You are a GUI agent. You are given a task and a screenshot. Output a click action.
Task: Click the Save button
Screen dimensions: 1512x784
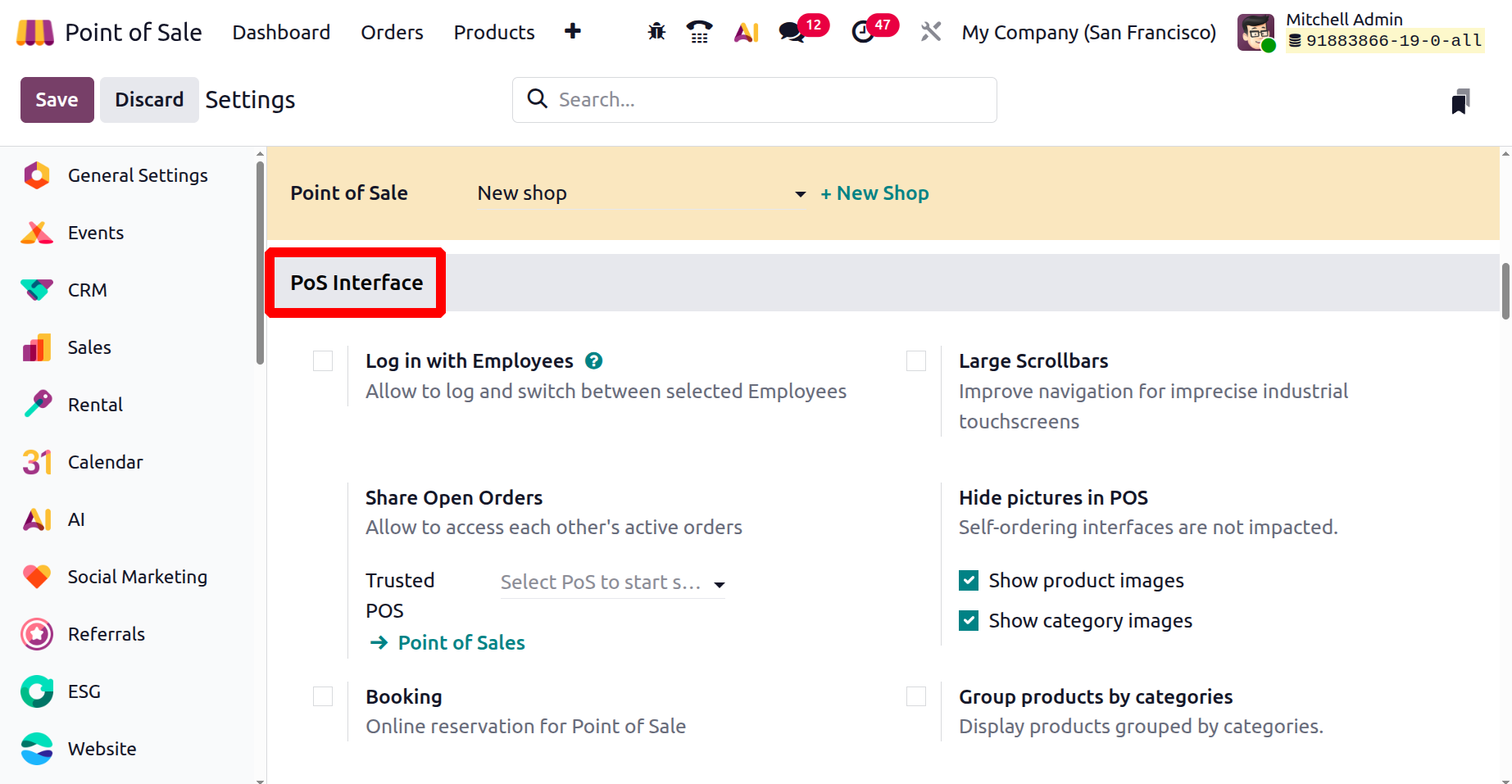tap(57, 100)
